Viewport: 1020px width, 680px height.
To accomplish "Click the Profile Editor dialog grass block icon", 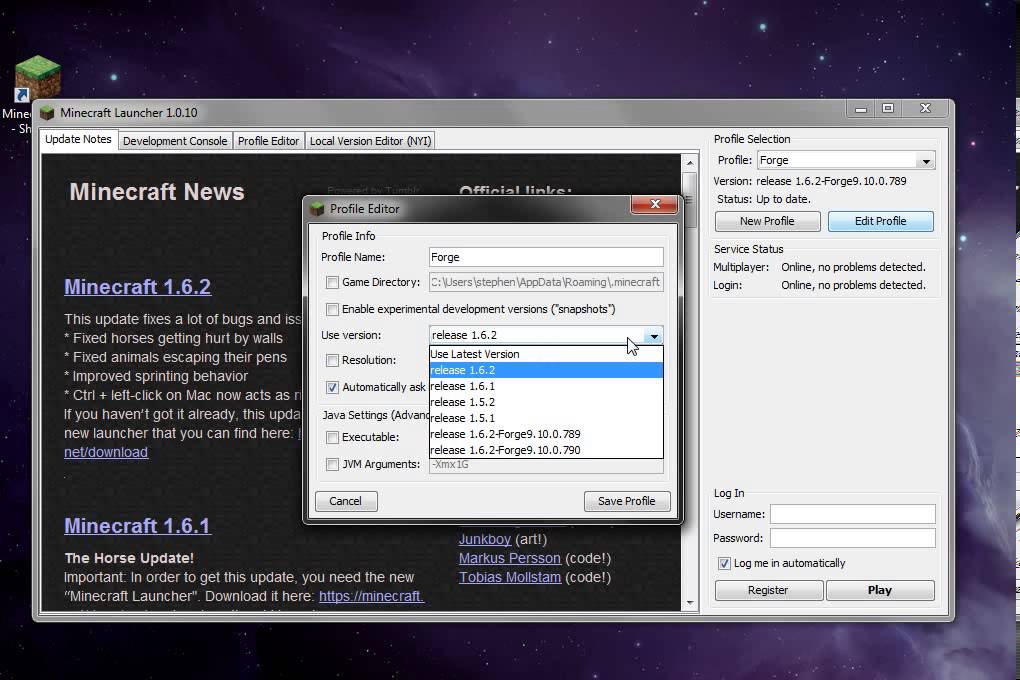I will click(317, 208).
